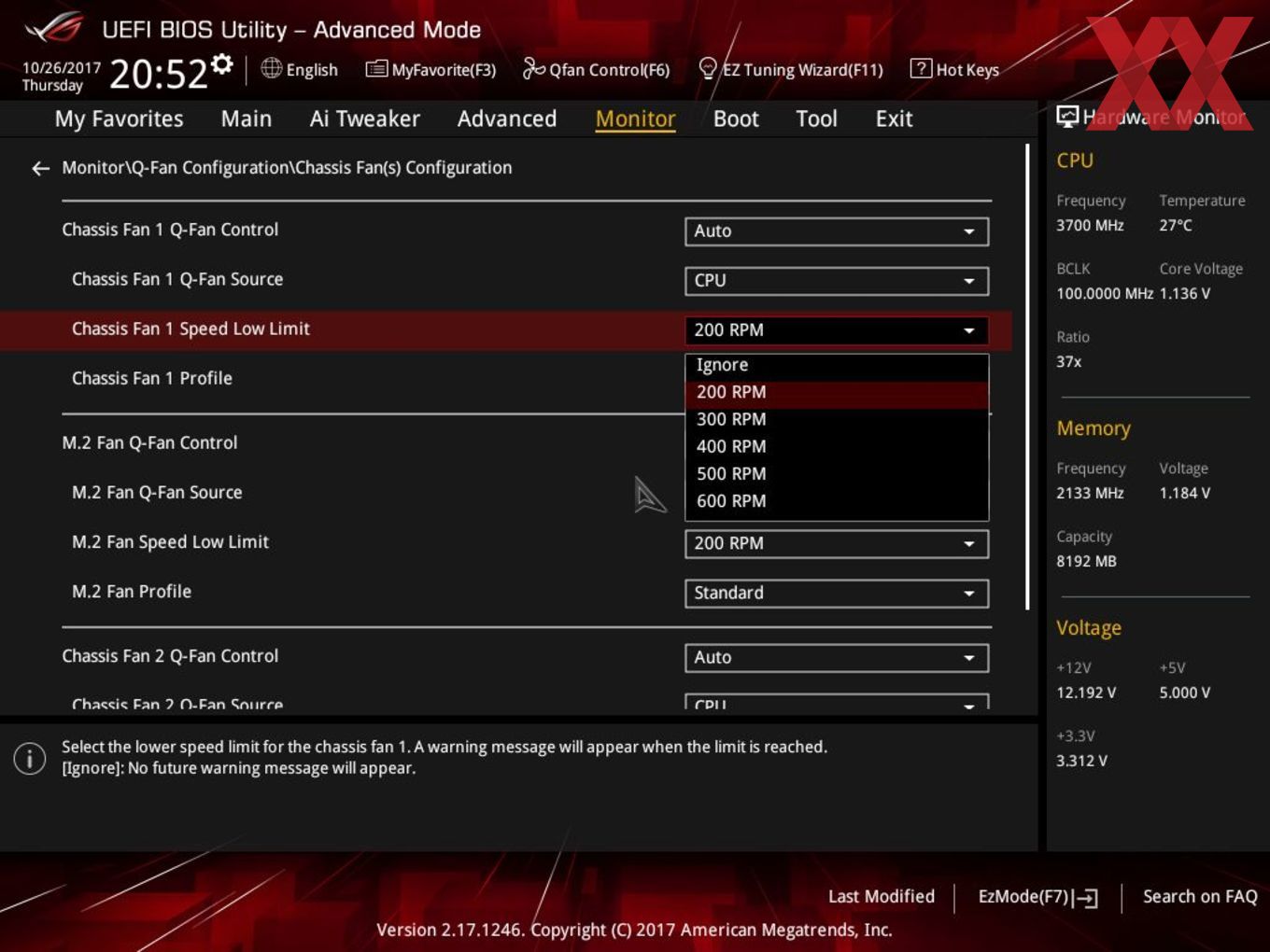This screenshot has height=952, width=1270.
Task: Open M.2 Fan Profile Standard dropdown
Action: point(837,593)
